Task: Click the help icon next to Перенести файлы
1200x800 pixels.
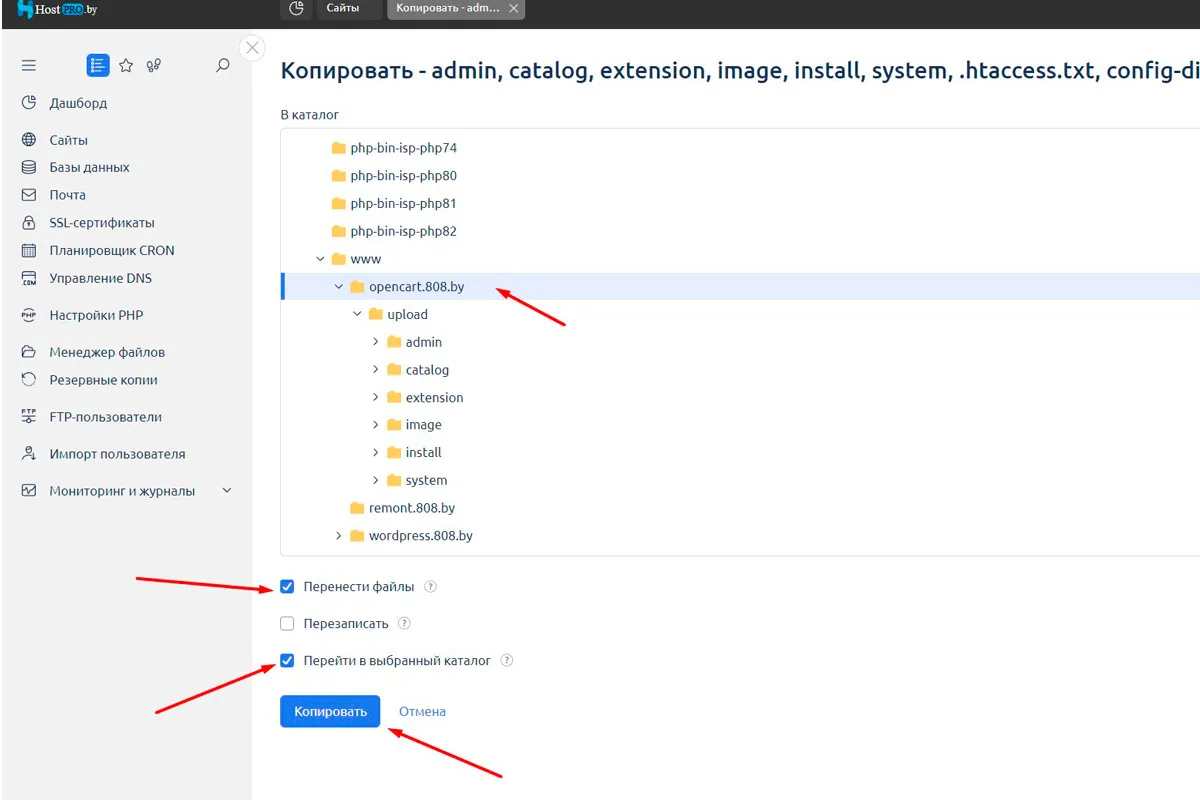Action: pyautogui.click(x=431, y=587)
